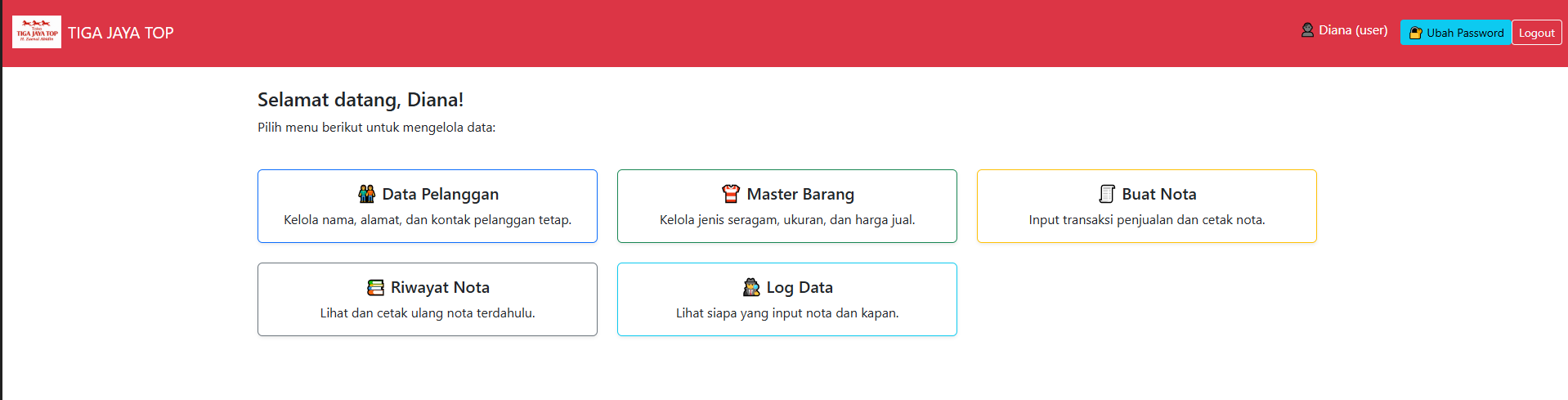1568x400 pixels.
Task: Click the 'Lihat dan cetak ulang nota terdahulu' text
Action: tap(428, 313)
